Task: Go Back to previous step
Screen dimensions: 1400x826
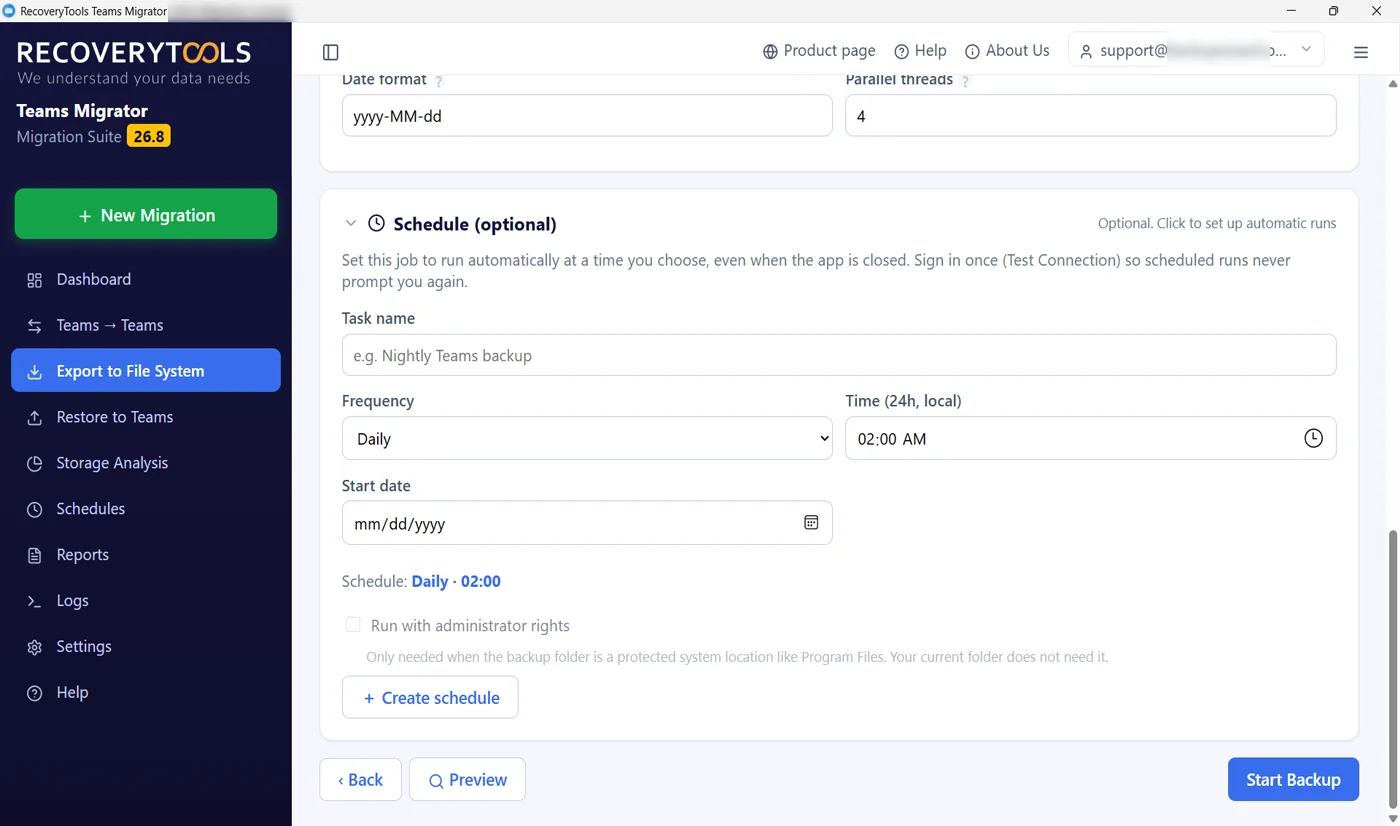Action: [360, 779]
